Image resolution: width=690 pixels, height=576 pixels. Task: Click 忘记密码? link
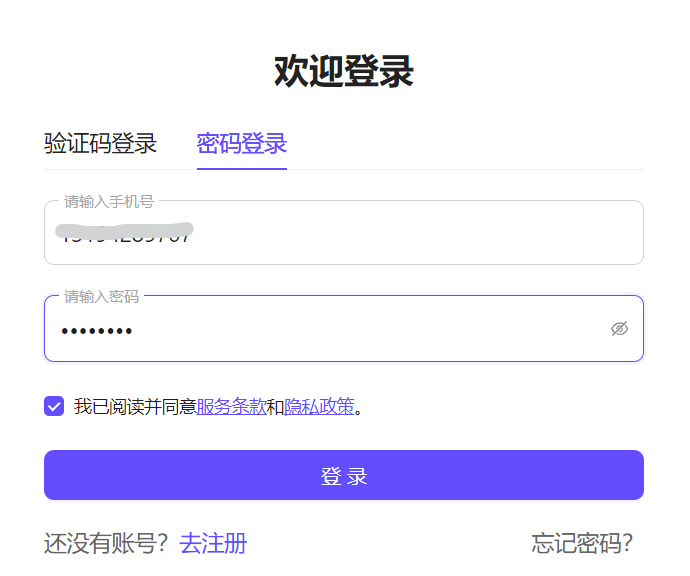[582, 543]
